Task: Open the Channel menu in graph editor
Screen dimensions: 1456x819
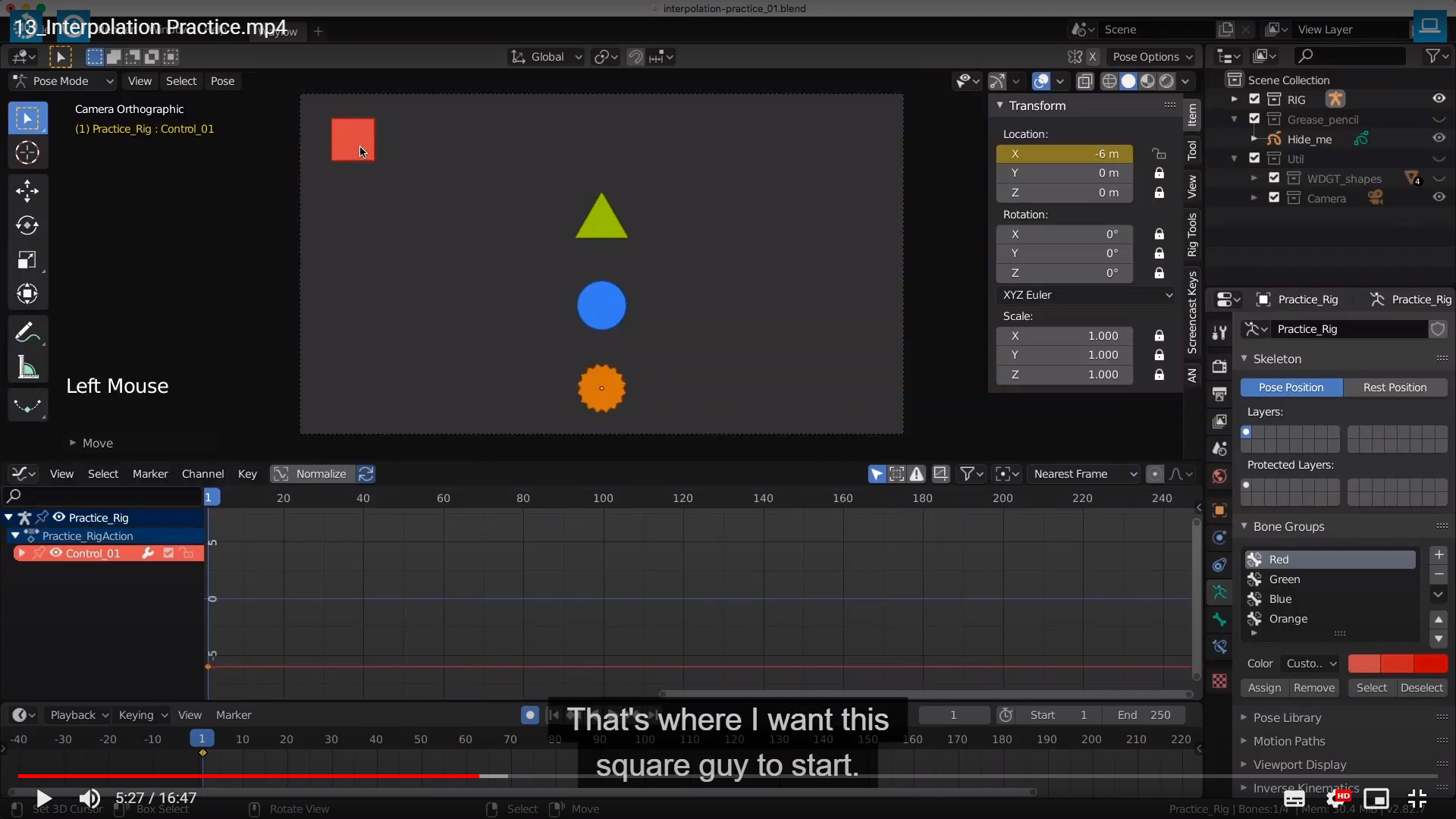Action: click(x=202, y=474)
